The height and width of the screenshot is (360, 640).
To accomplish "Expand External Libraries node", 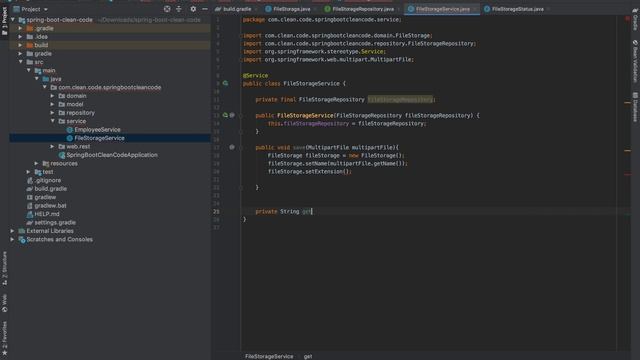I will click(13, 231).
